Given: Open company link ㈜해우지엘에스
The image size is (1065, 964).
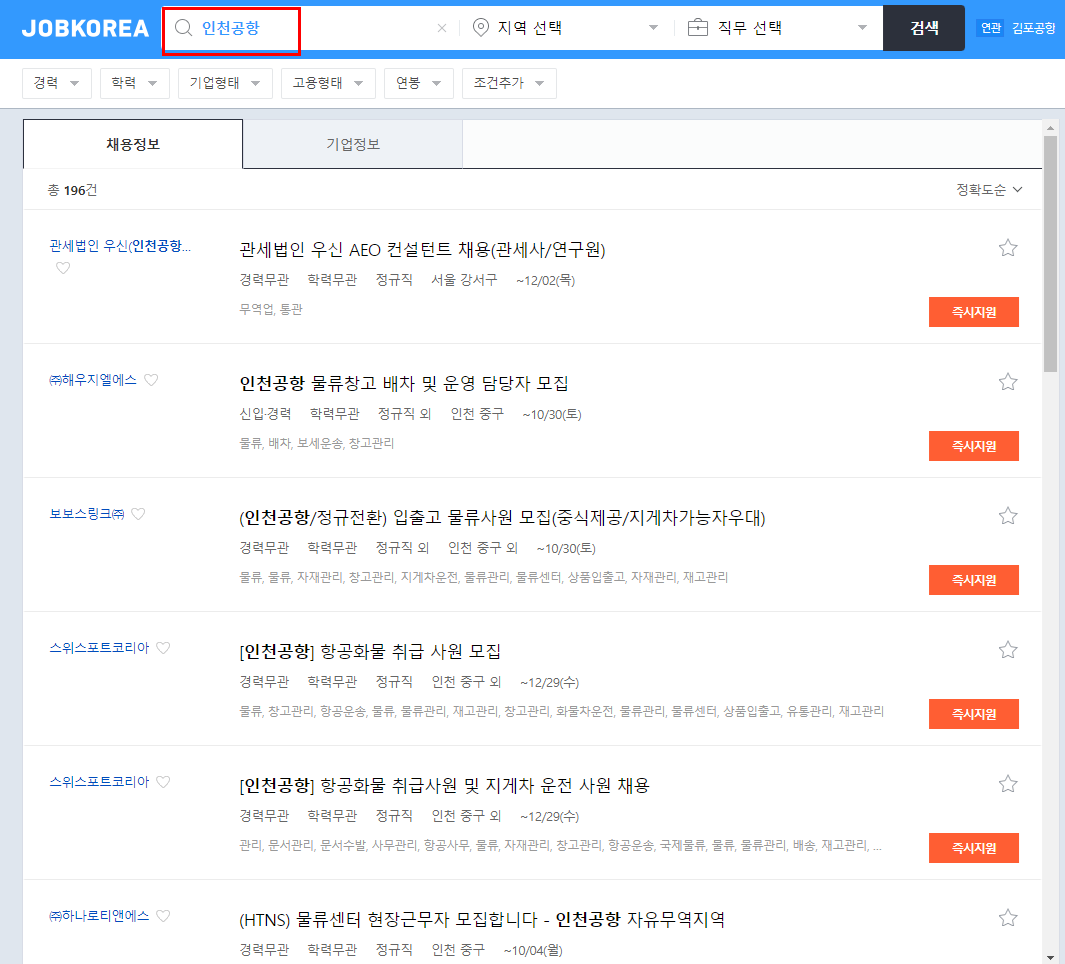Looking at the screenshot, I should point(93,380).
